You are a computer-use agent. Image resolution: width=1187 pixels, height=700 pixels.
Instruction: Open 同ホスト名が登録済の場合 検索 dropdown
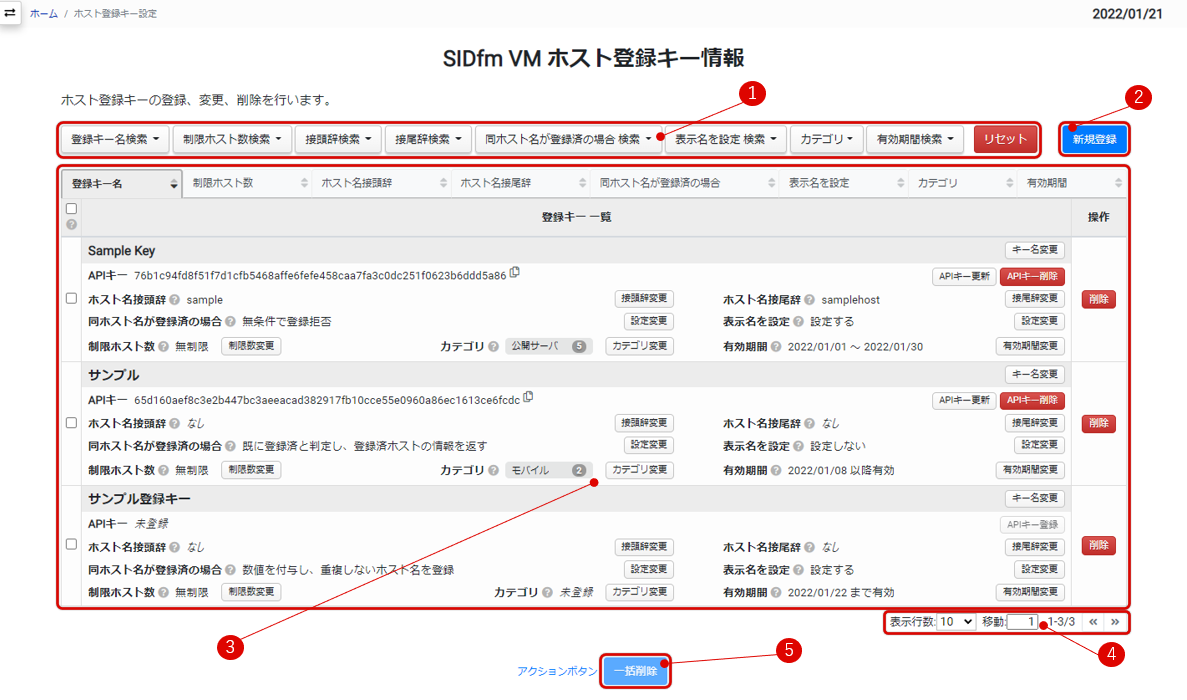[x=569, y=139]
